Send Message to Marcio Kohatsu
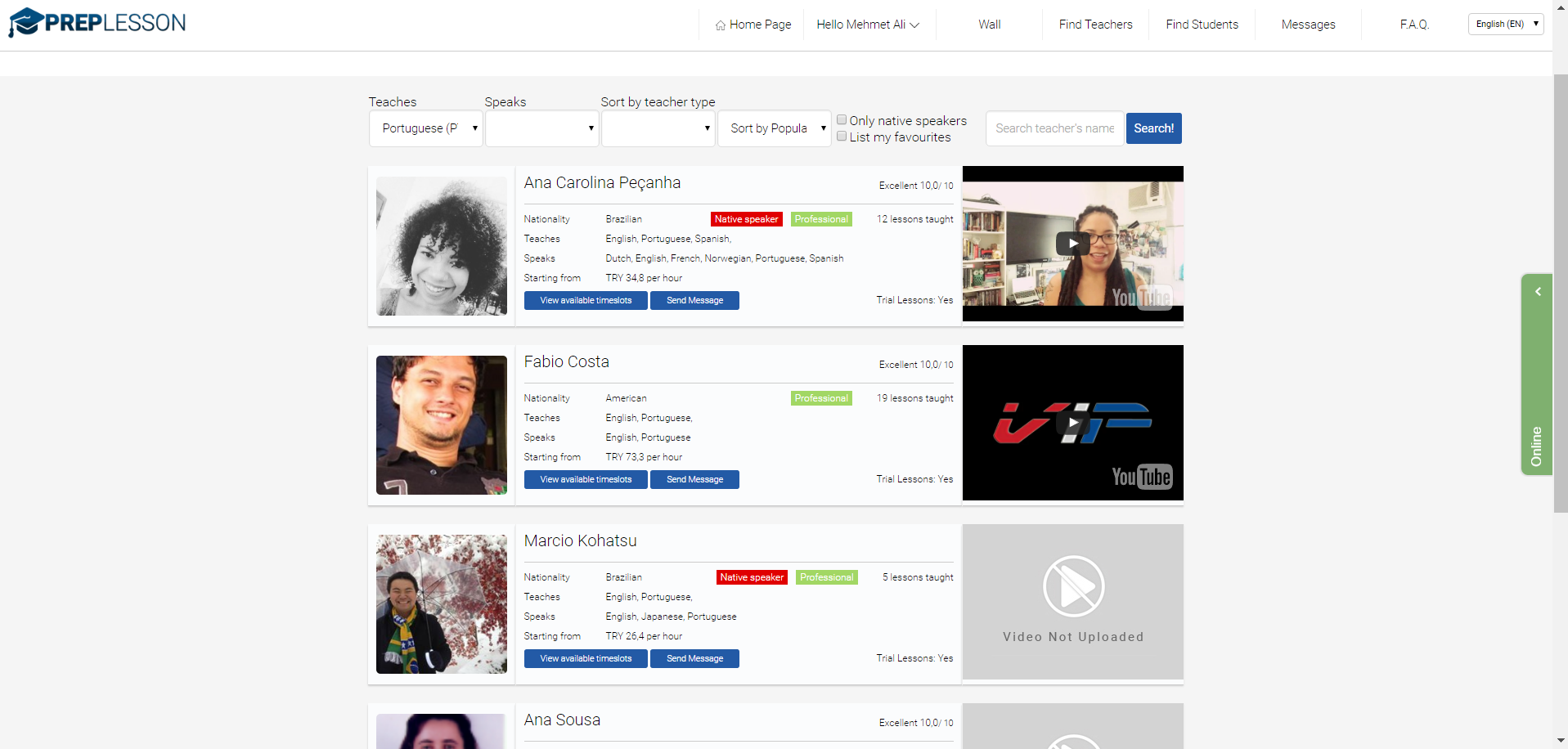 (x=694, y=659)
